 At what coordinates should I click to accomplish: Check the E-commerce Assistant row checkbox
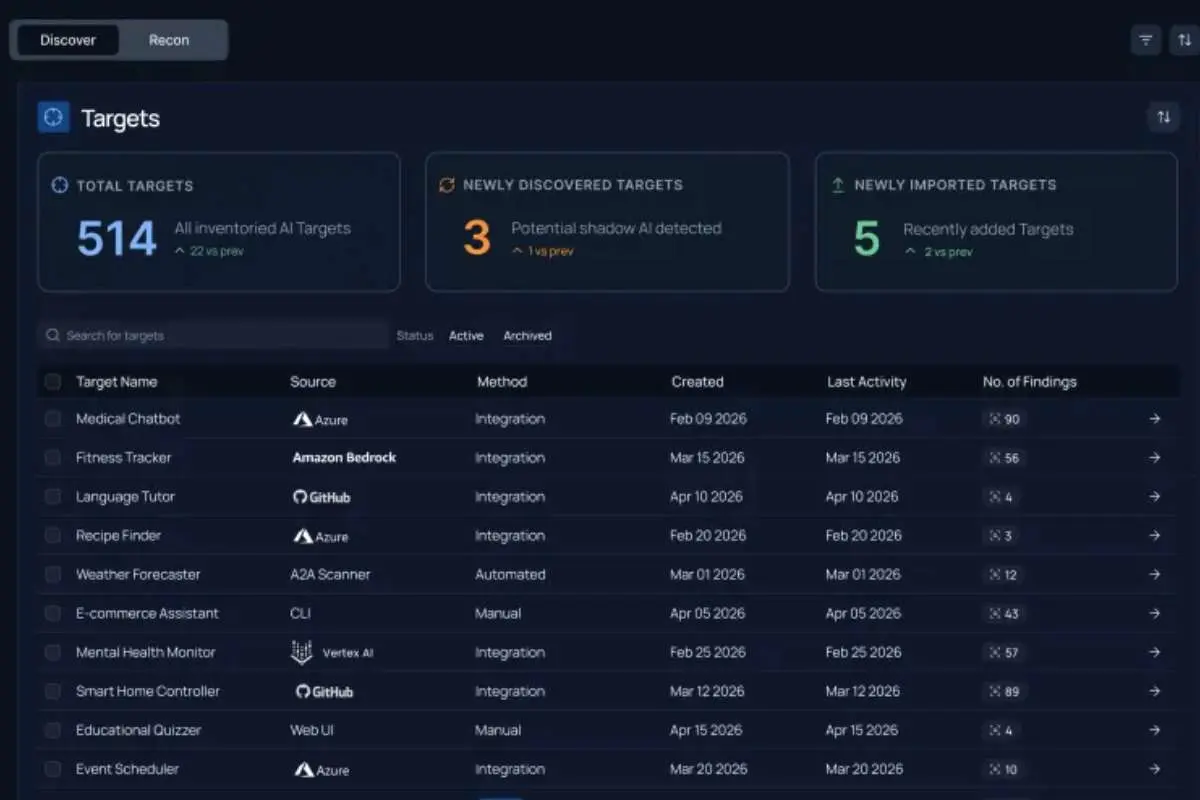point(53,614)
